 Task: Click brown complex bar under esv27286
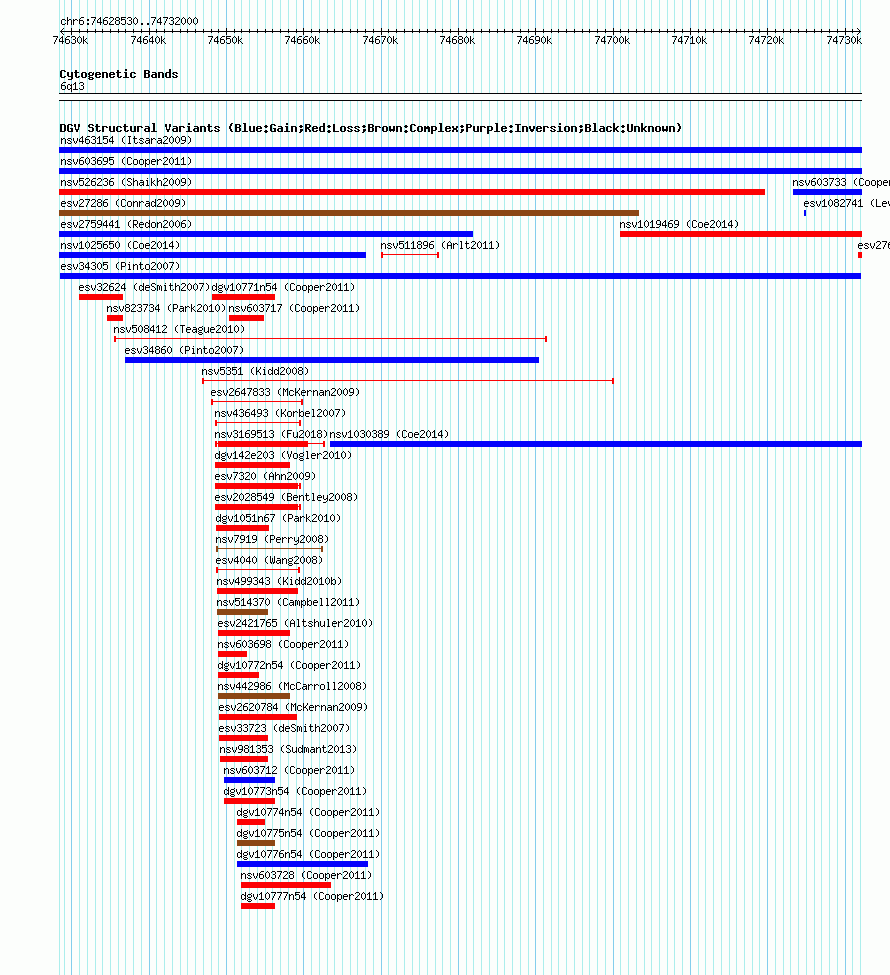point(349,213)
